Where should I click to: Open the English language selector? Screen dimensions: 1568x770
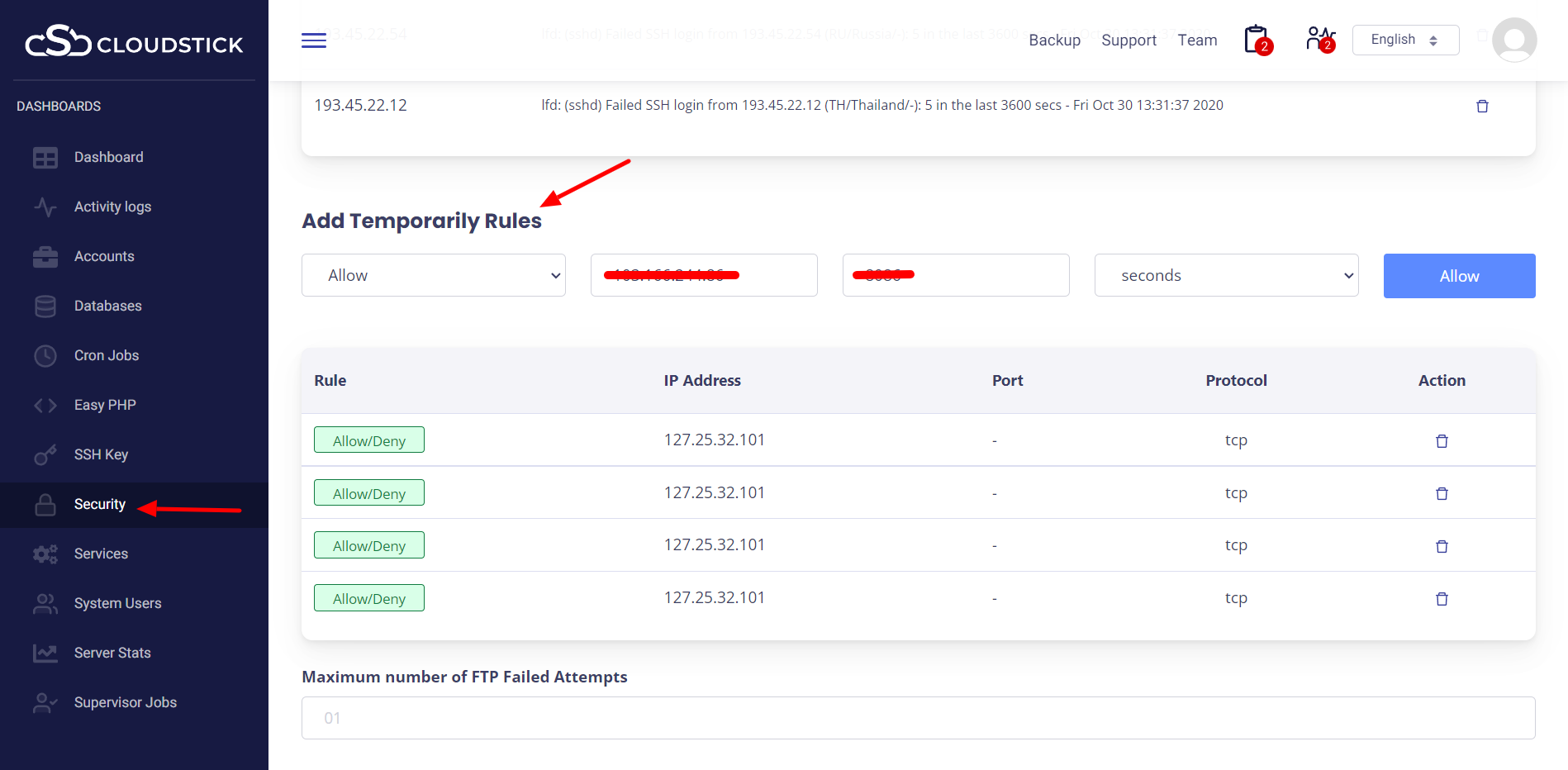click(x=1404, y=40)
